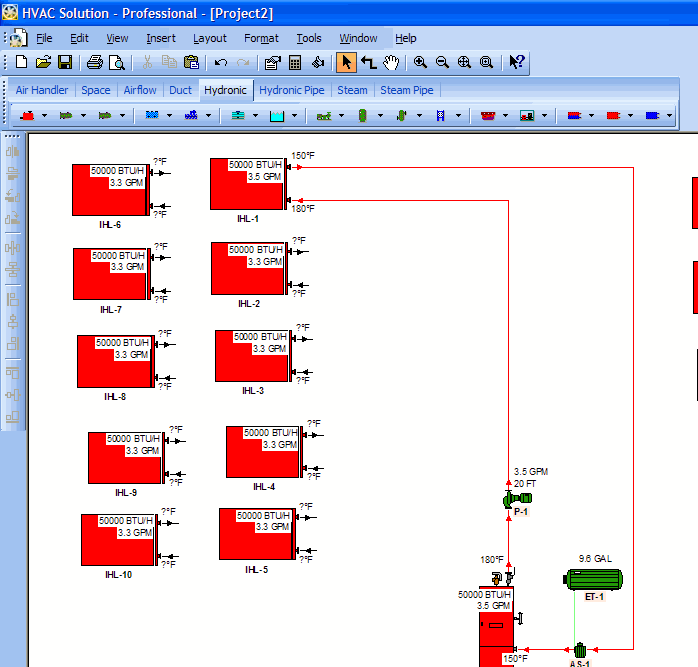Select the P-1 pump symbol
This screenshot has height=667, width=698.
(516, 499)
